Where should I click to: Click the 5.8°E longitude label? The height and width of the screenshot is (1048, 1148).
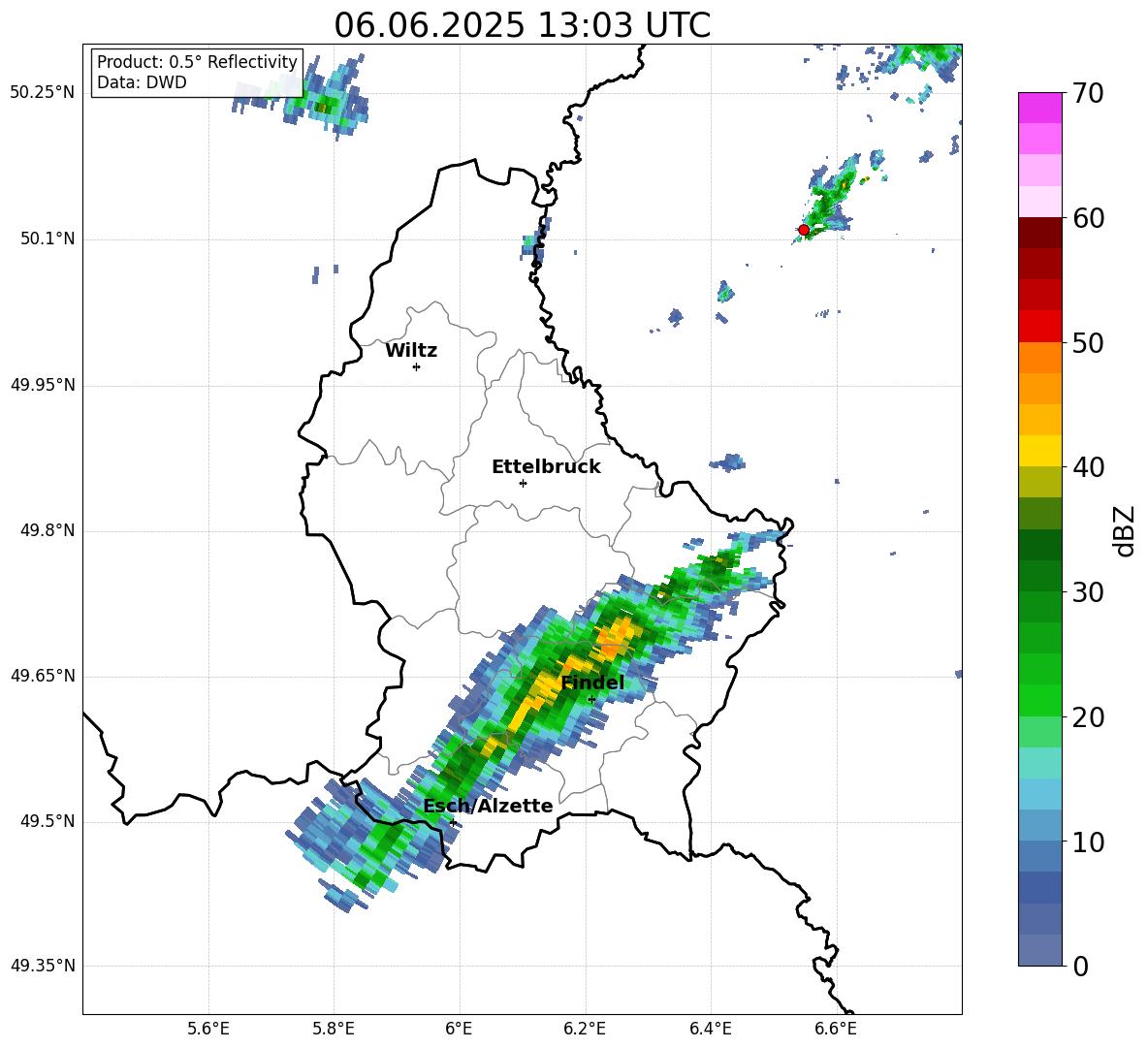(x=334, y=1029)
